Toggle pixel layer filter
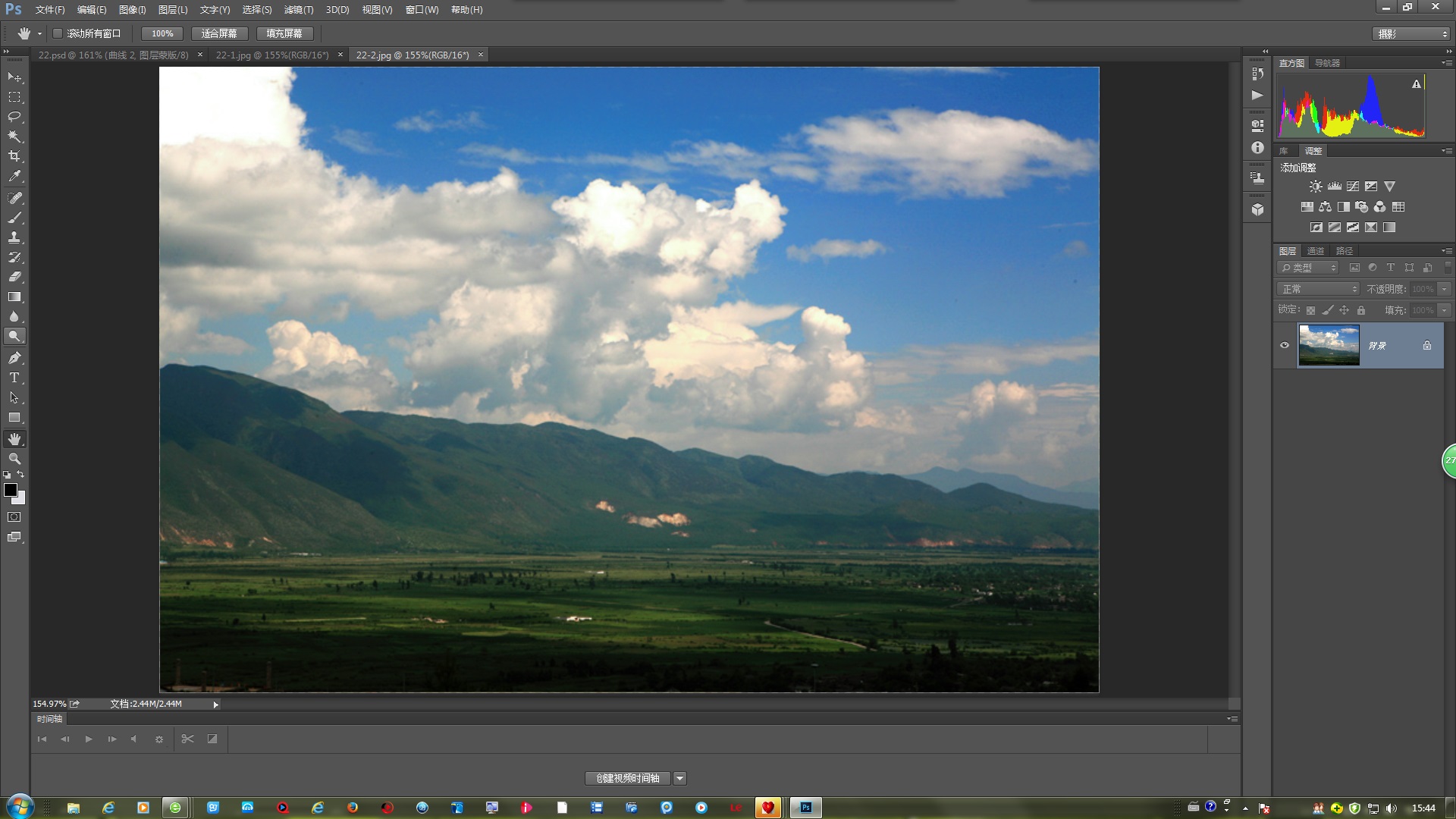1456x819 pixels. pos(1354,268)
